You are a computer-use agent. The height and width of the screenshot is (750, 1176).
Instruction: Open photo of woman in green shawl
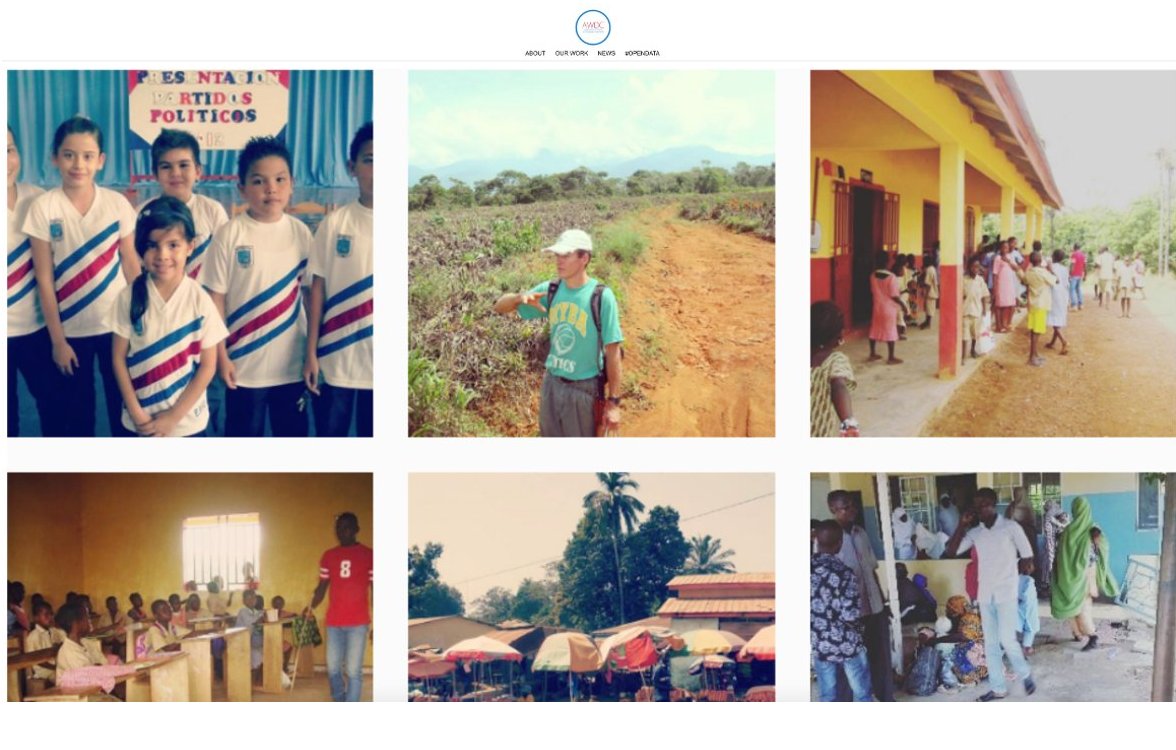993,587
